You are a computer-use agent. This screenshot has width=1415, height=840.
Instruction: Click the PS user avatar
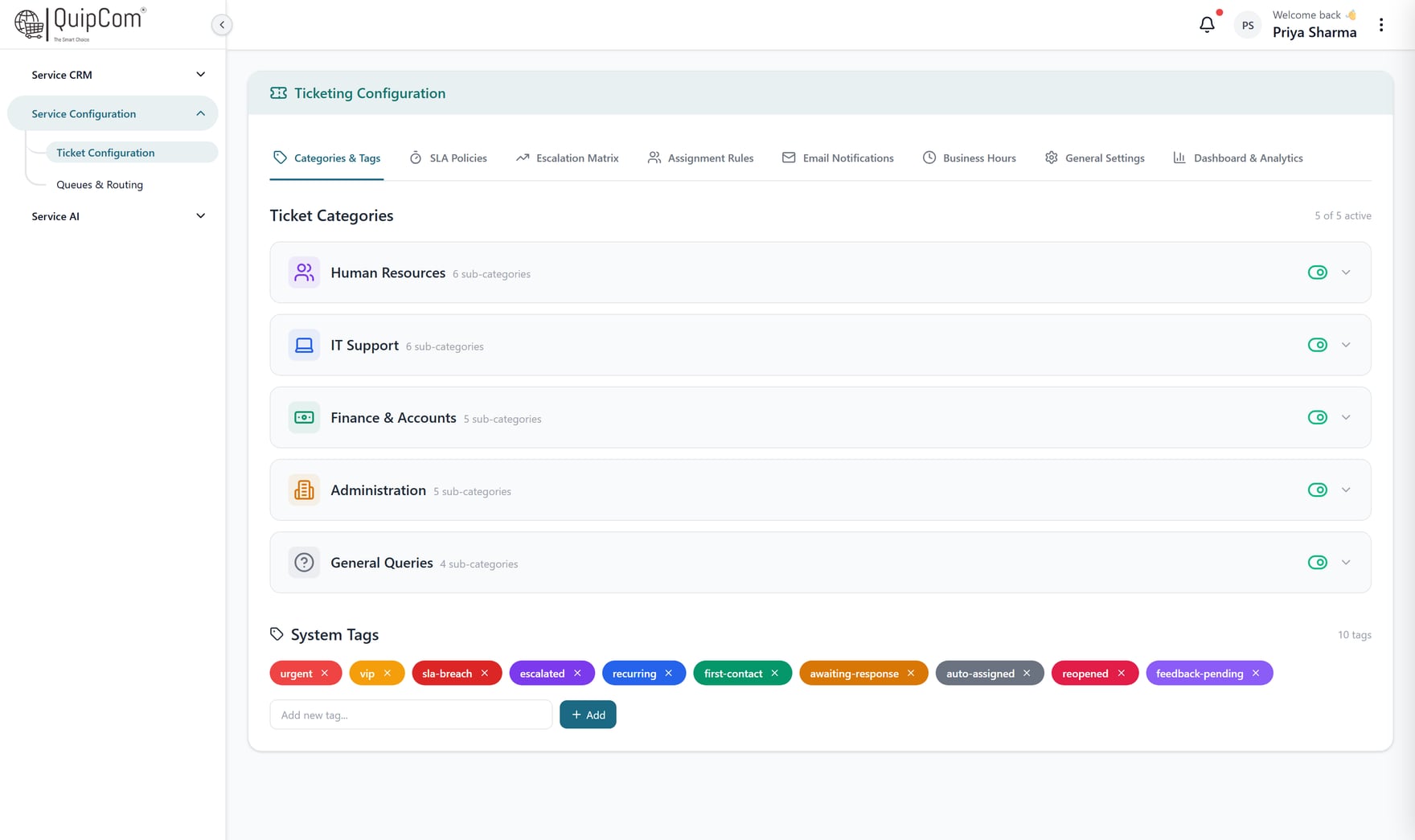click(x=1248, y=26)
